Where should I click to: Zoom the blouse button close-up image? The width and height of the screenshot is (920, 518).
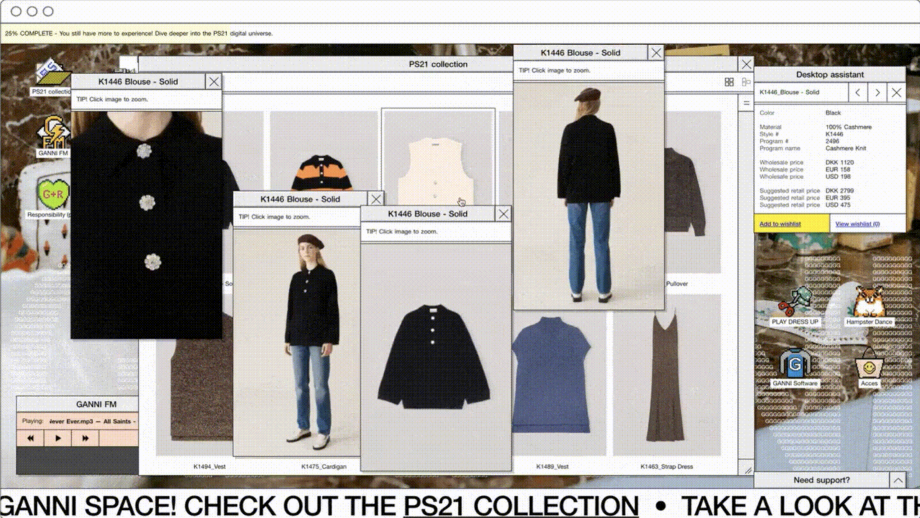146,225
